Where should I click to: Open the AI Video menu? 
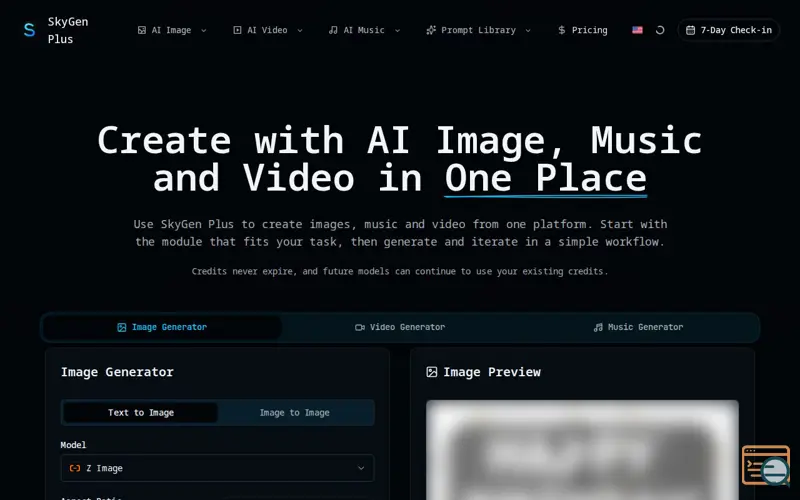268,30
